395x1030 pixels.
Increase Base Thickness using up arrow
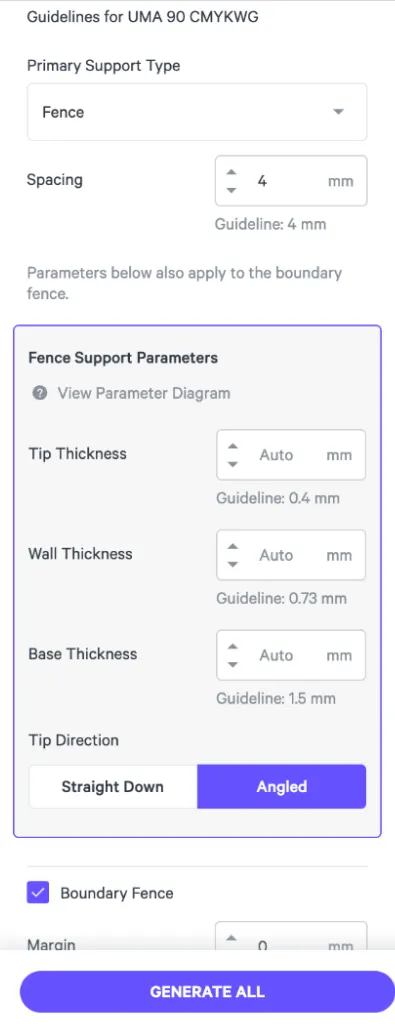tap(232, 646)
